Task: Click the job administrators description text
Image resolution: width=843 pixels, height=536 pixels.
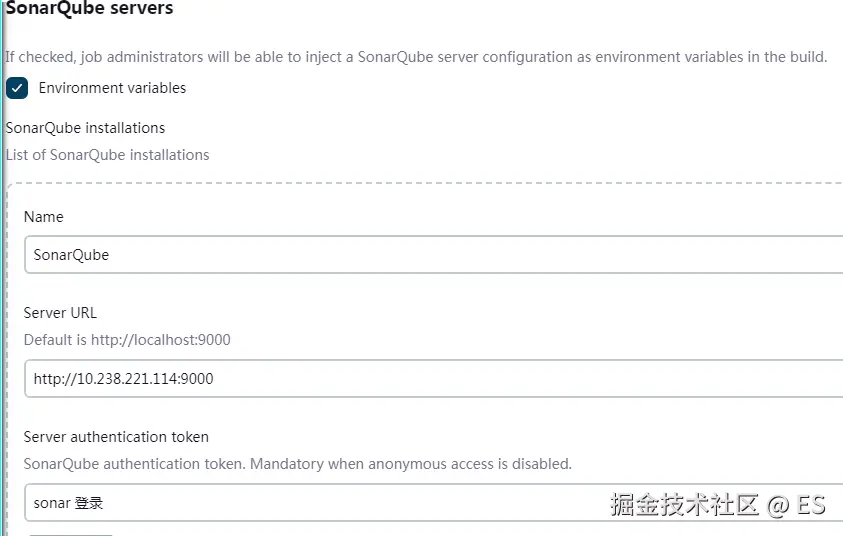Action: (416, 57)
